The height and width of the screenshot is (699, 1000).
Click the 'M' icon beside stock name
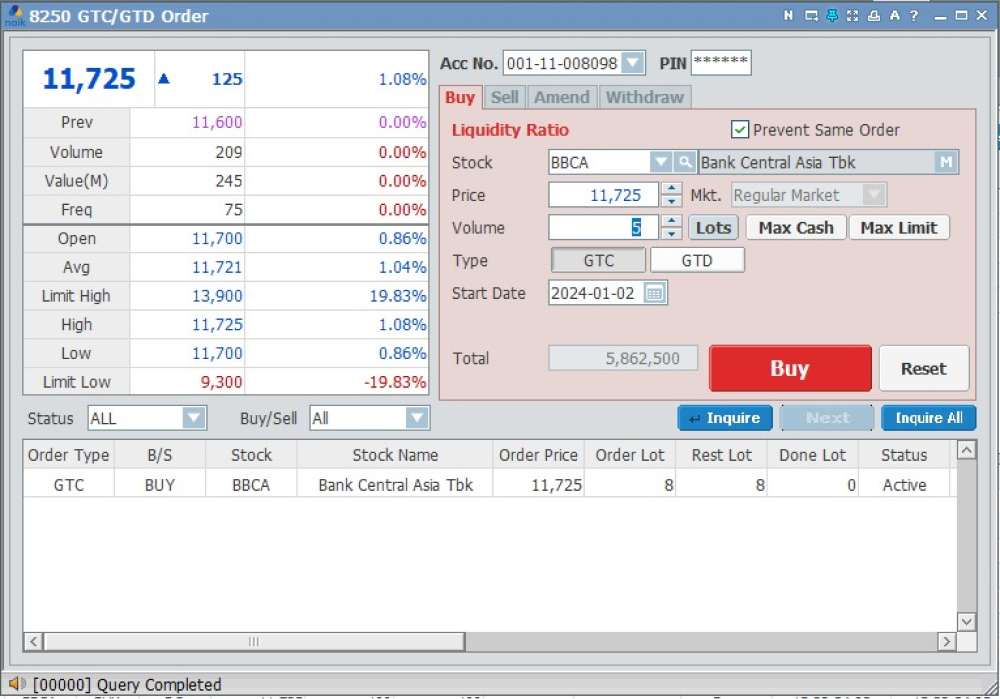(x=946, y=162)
